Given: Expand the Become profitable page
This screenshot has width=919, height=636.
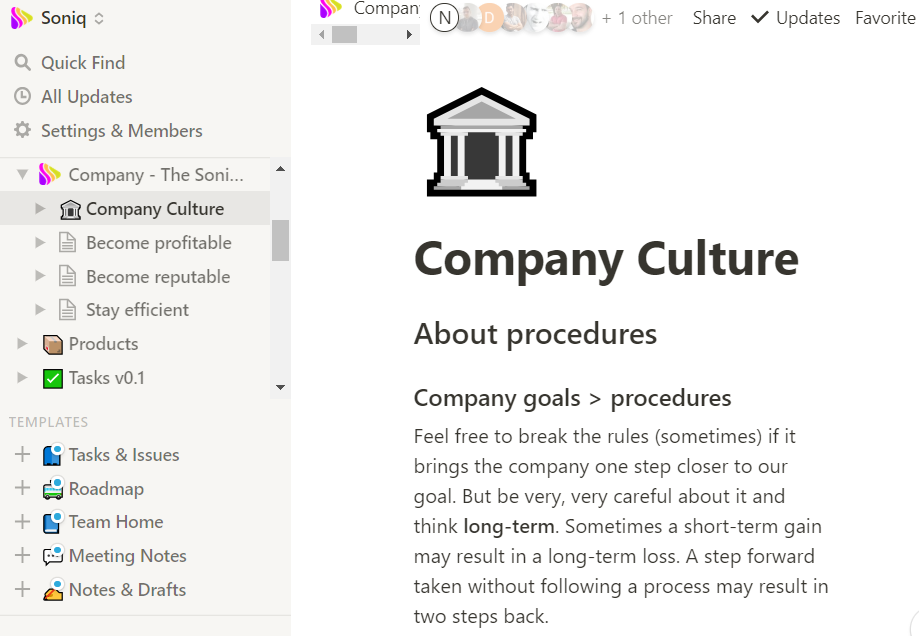Looking at the screenshot, I should pyautogui.click(x=40, y=243).
